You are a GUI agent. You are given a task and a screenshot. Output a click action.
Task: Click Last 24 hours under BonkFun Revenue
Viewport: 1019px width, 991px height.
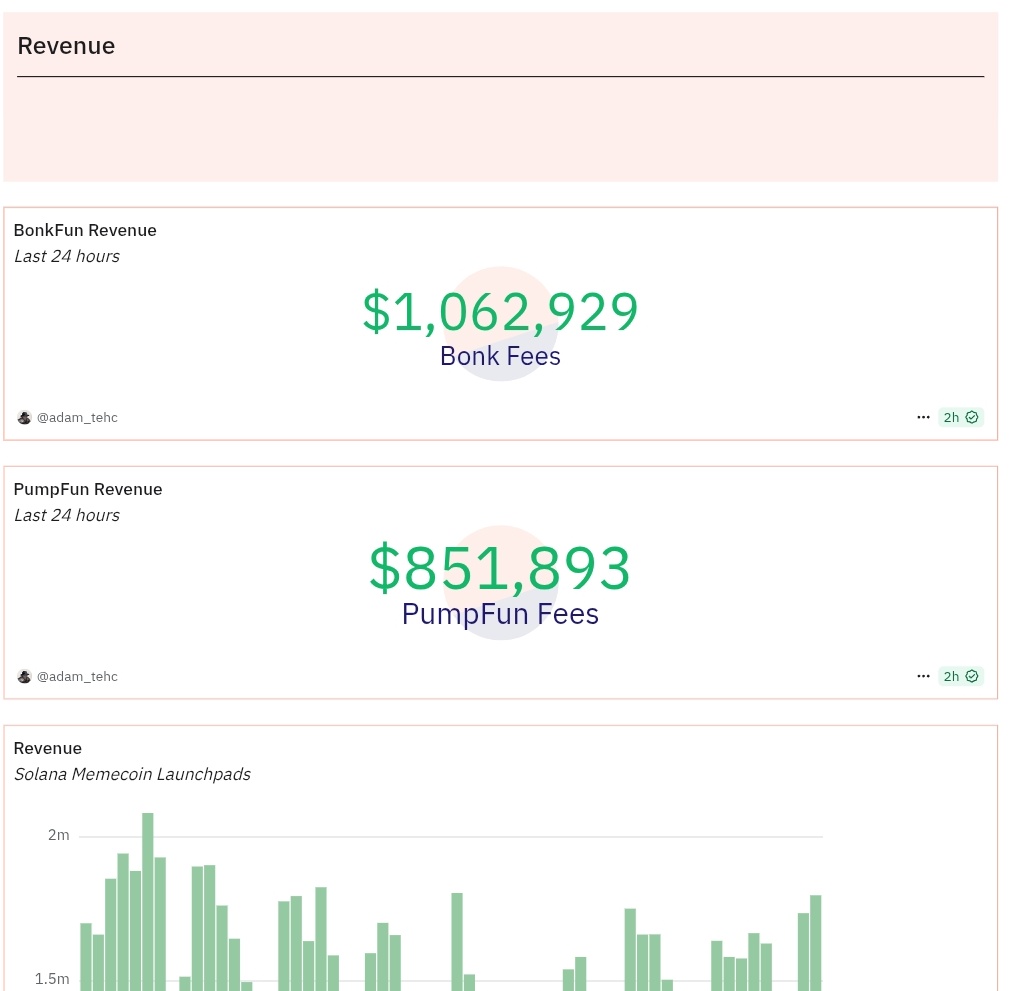(x=67, y=257)
